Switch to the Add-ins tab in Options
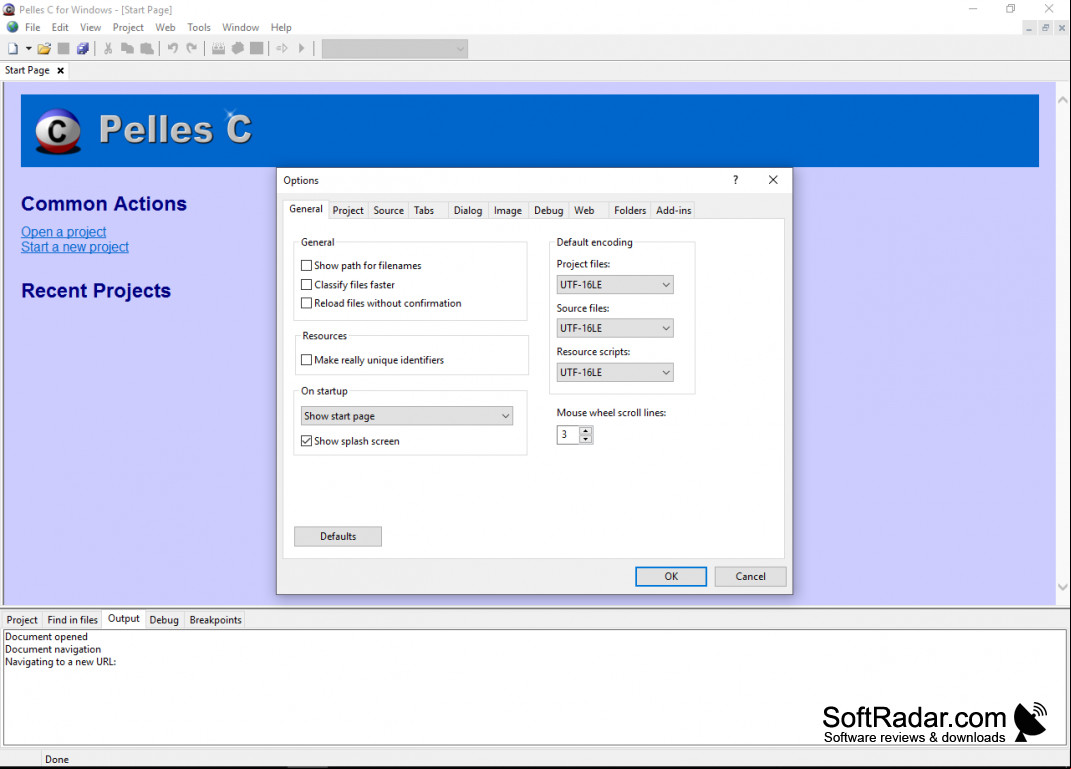 pyautogui.click(x=673, y=210)
